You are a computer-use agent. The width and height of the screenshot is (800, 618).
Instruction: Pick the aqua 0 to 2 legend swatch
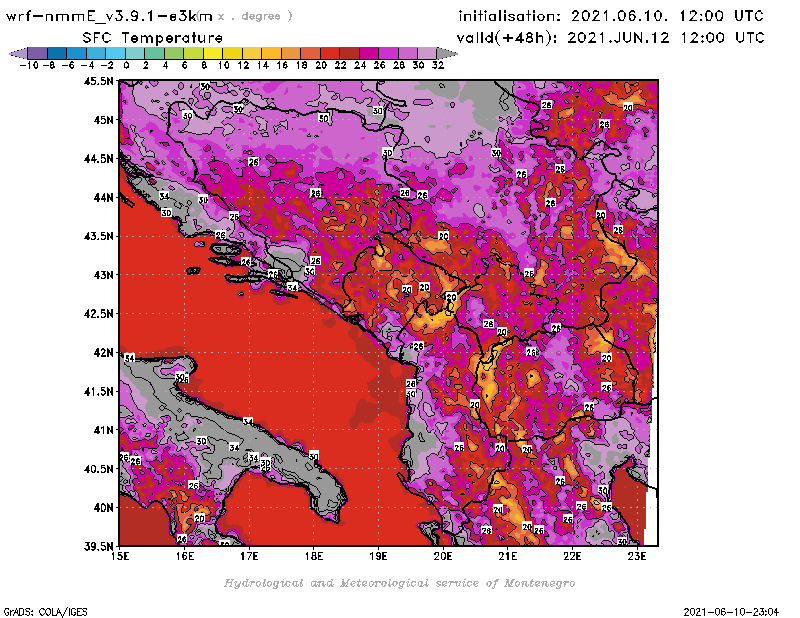coord(135,53)
